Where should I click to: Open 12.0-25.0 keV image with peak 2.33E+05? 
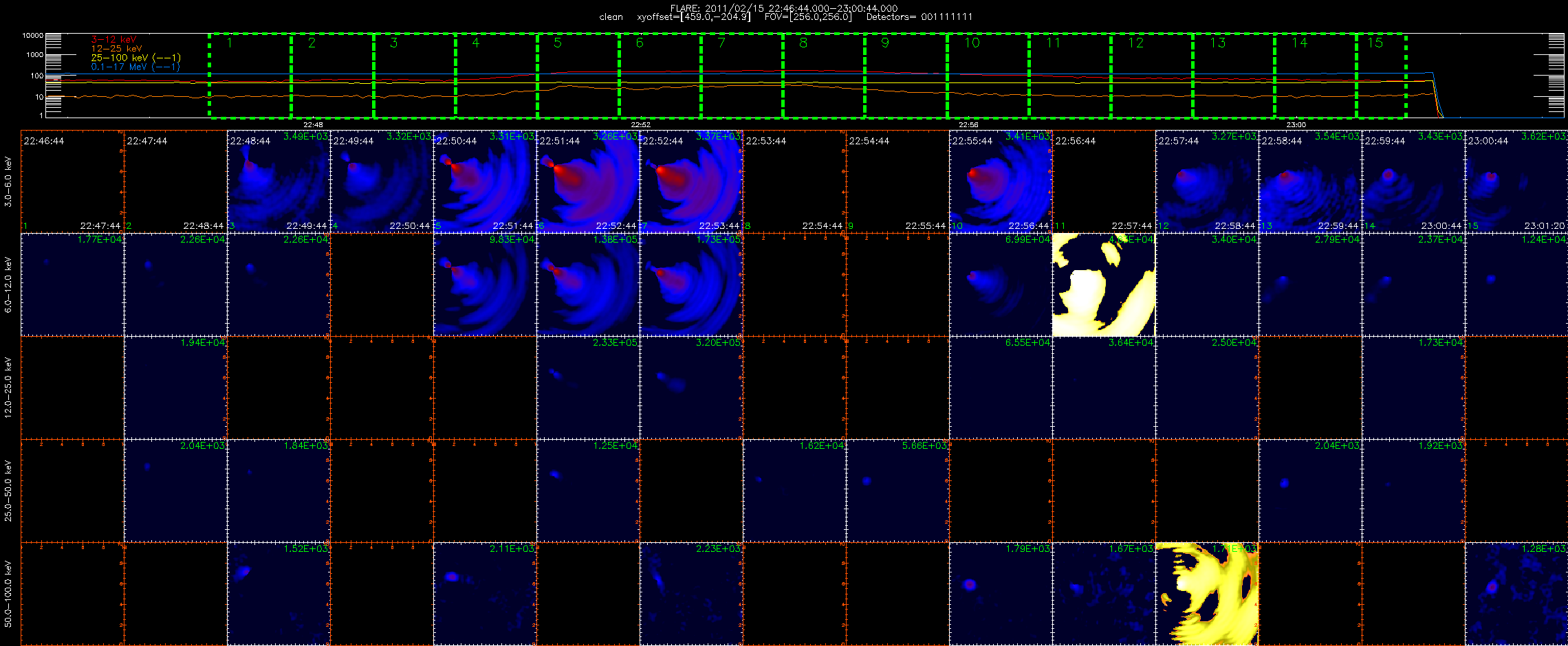588,388
